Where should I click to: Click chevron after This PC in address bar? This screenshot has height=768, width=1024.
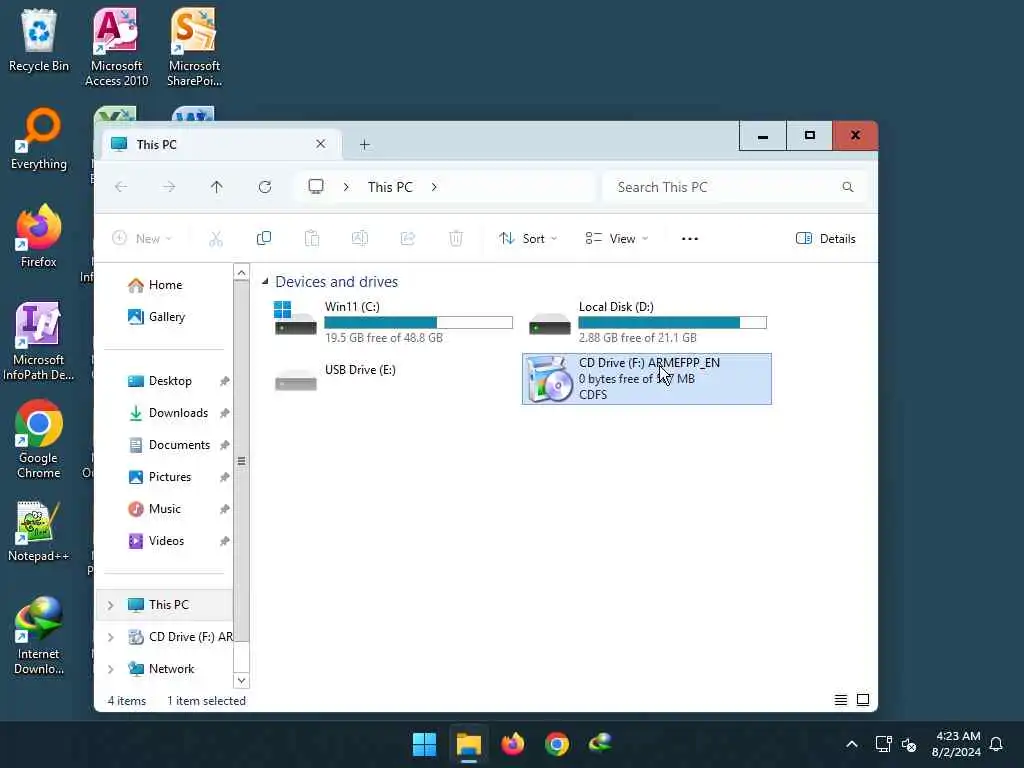[x=434, y=187]
